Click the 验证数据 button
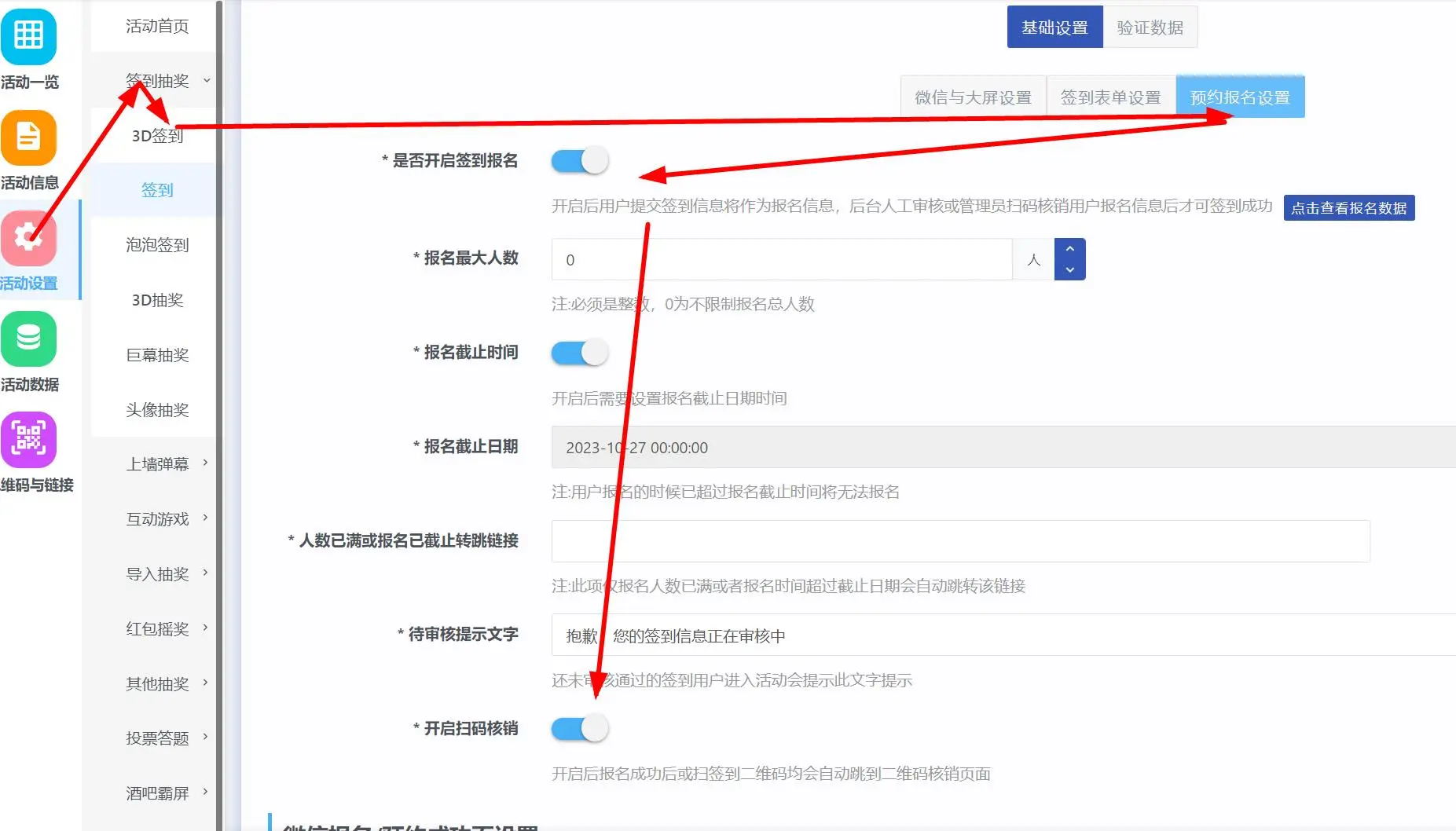Screen dimensions: 1456x831 (x=1150, y=27)
